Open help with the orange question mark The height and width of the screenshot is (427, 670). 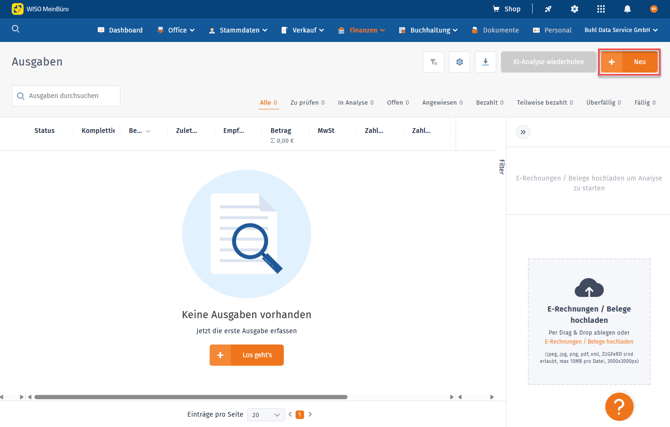pos(619,406)
